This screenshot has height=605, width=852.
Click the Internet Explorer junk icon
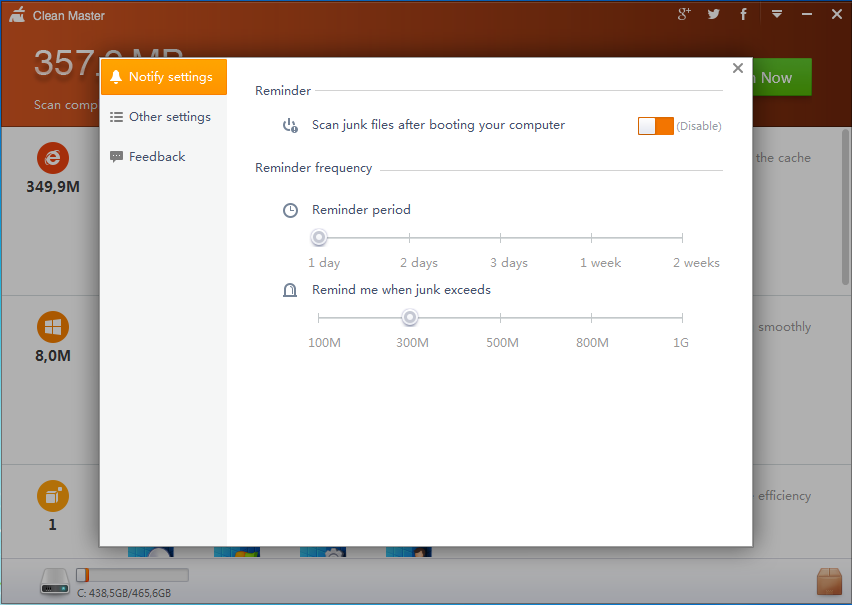(53, 158)
